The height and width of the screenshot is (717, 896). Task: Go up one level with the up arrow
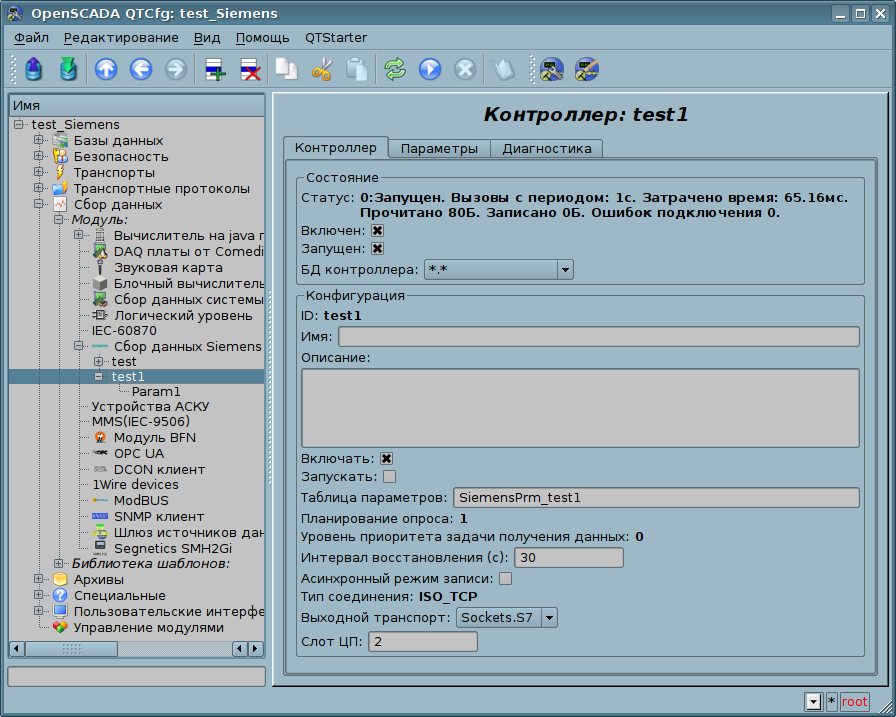point(106,69)
